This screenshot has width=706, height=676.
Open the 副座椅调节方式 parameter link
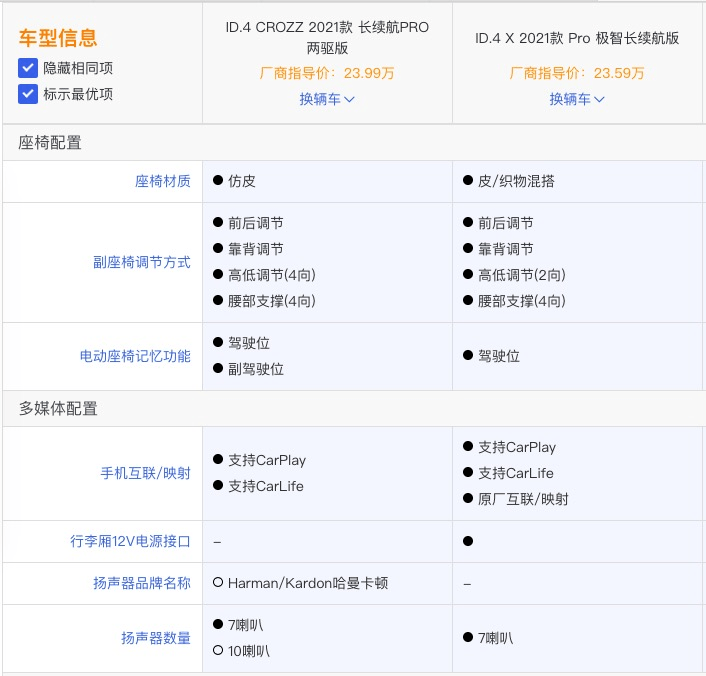(x=142, y=262)
